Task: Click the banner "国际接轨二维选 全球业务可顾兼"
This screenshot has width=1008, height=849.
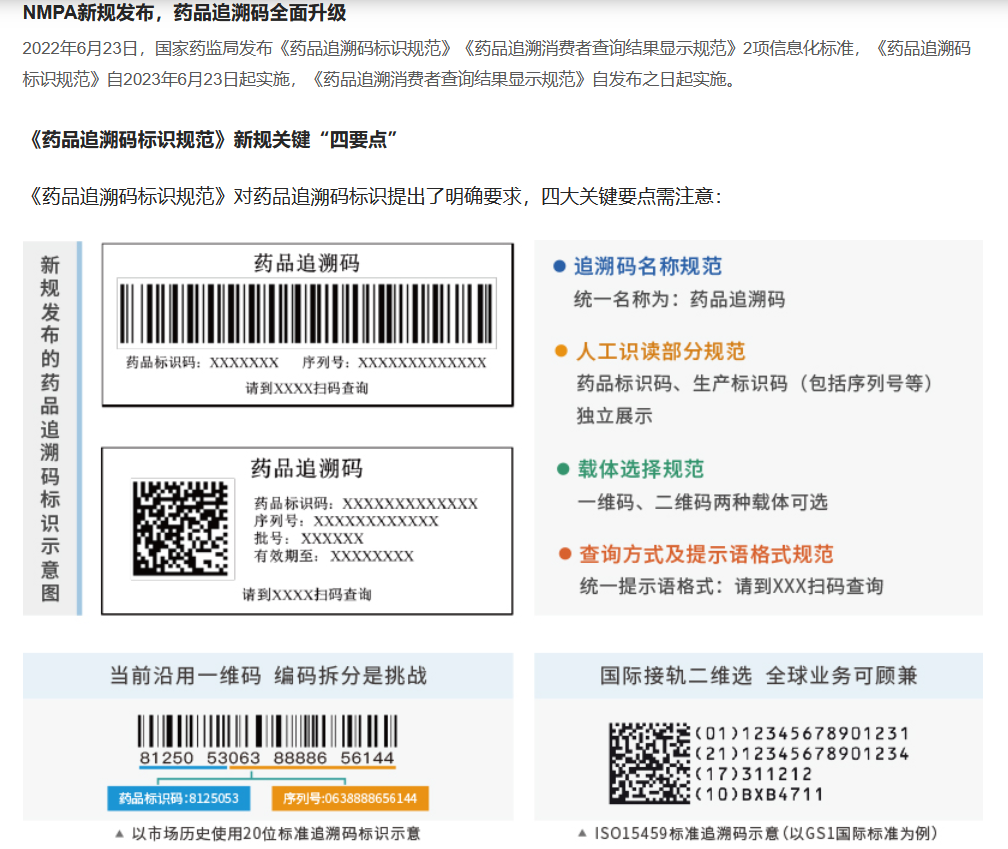Action: click(759, 675)
